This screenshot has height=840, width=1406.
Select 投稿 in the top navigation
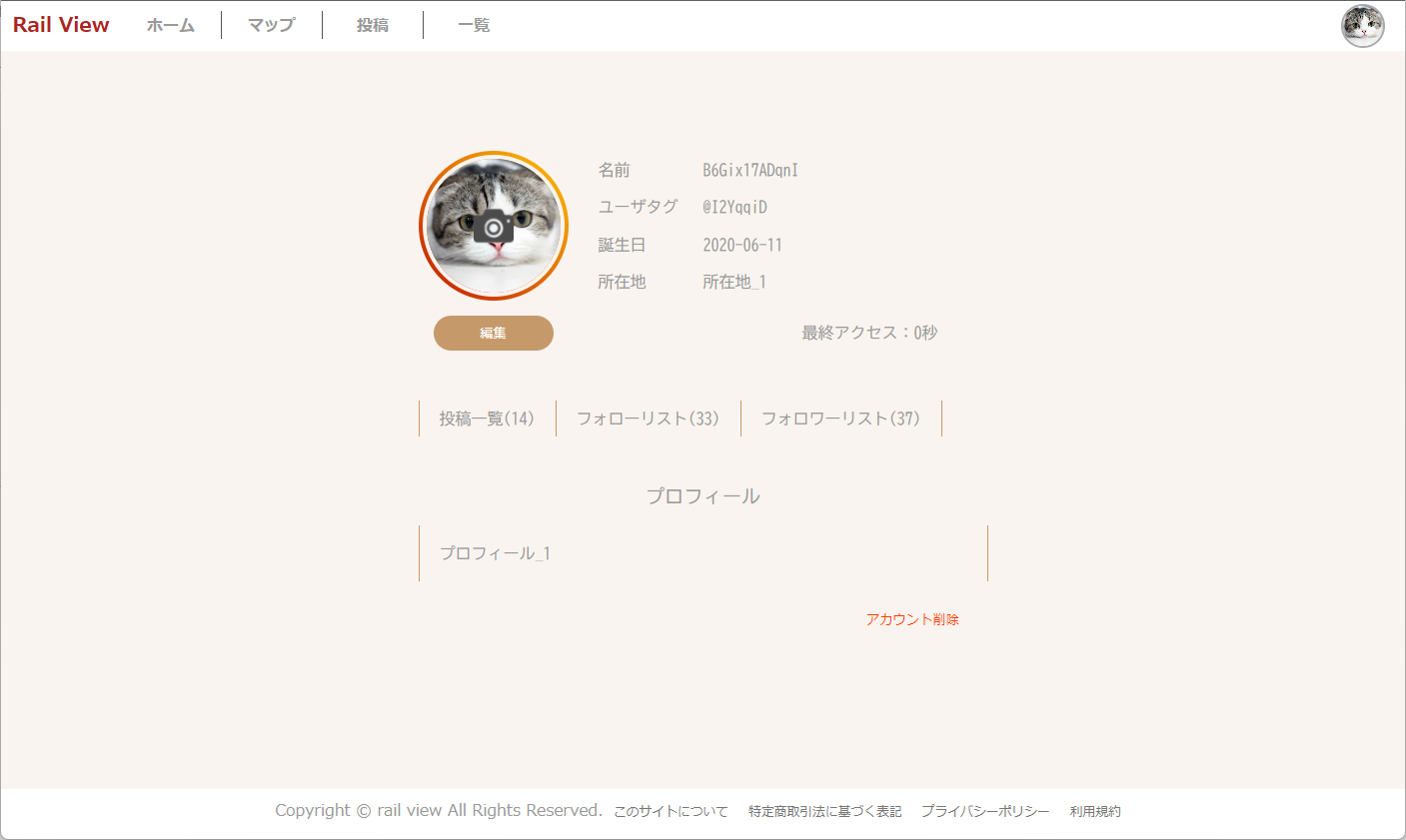point(373,25)
